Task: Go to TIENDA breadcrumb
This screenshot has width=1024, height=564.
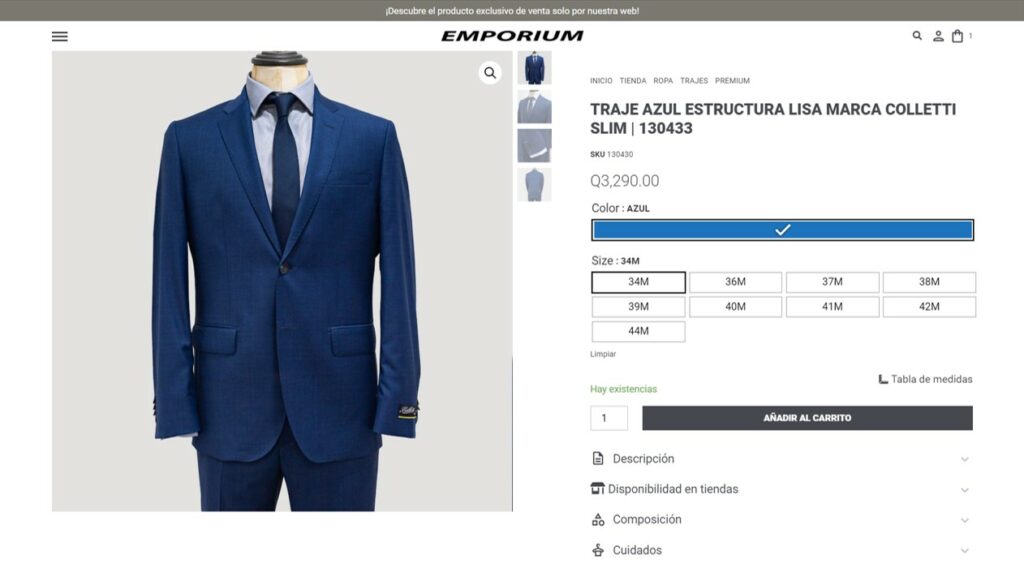Action: [x=632, y=81]
